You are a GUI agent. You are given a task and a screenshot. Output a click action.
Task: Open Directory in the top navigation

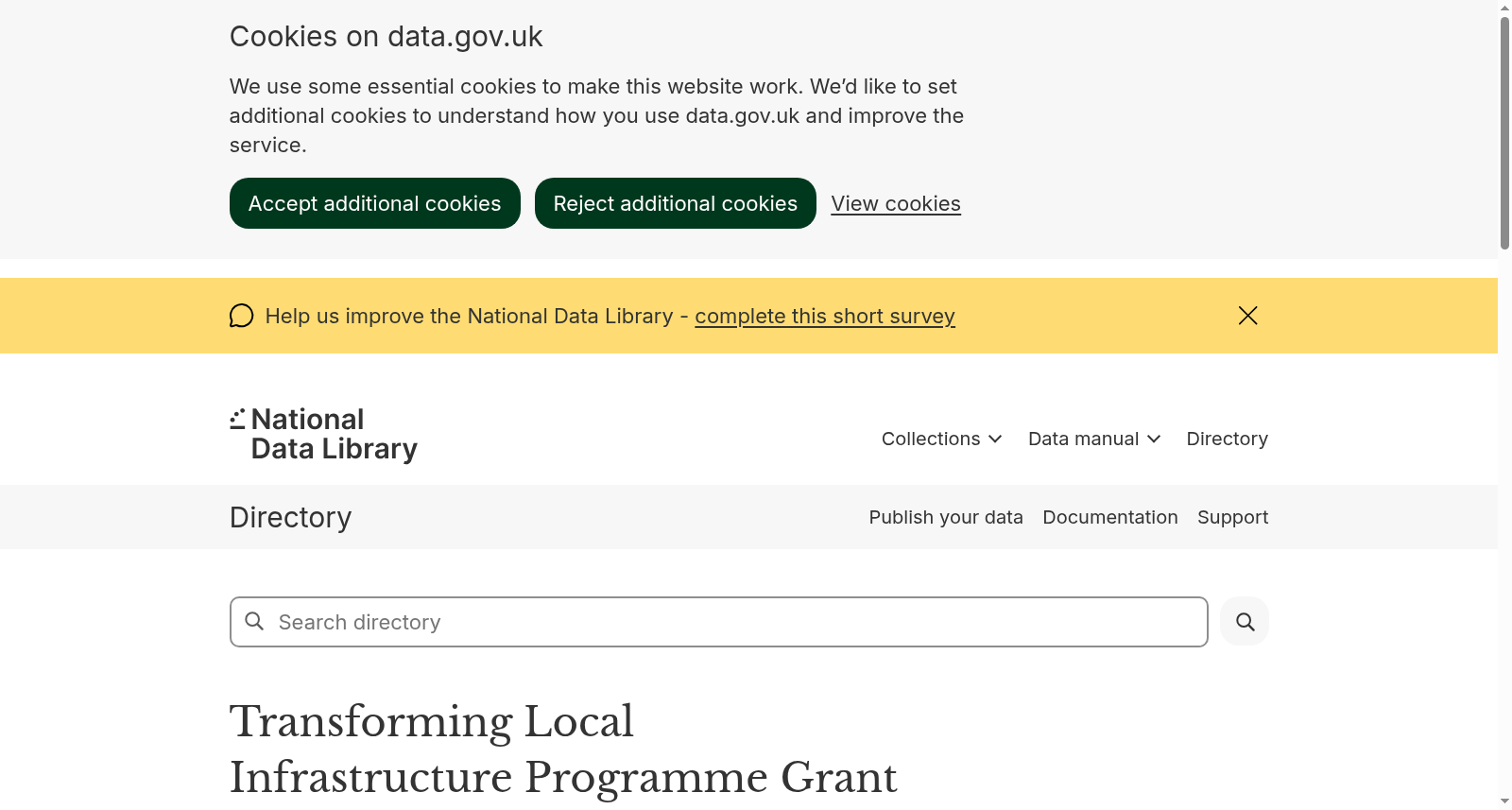click(1227, 439)
